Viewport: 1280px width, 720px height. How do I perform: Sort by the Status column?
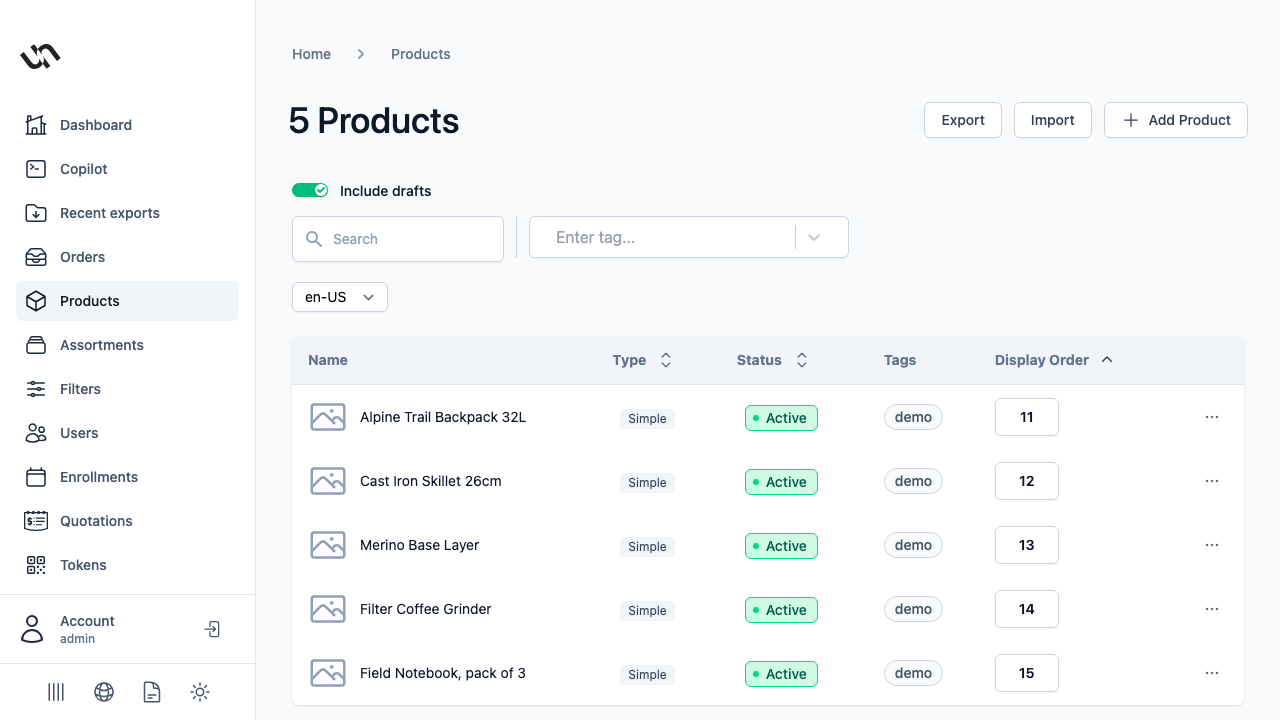pyautogui.click(x=772, y=360)
